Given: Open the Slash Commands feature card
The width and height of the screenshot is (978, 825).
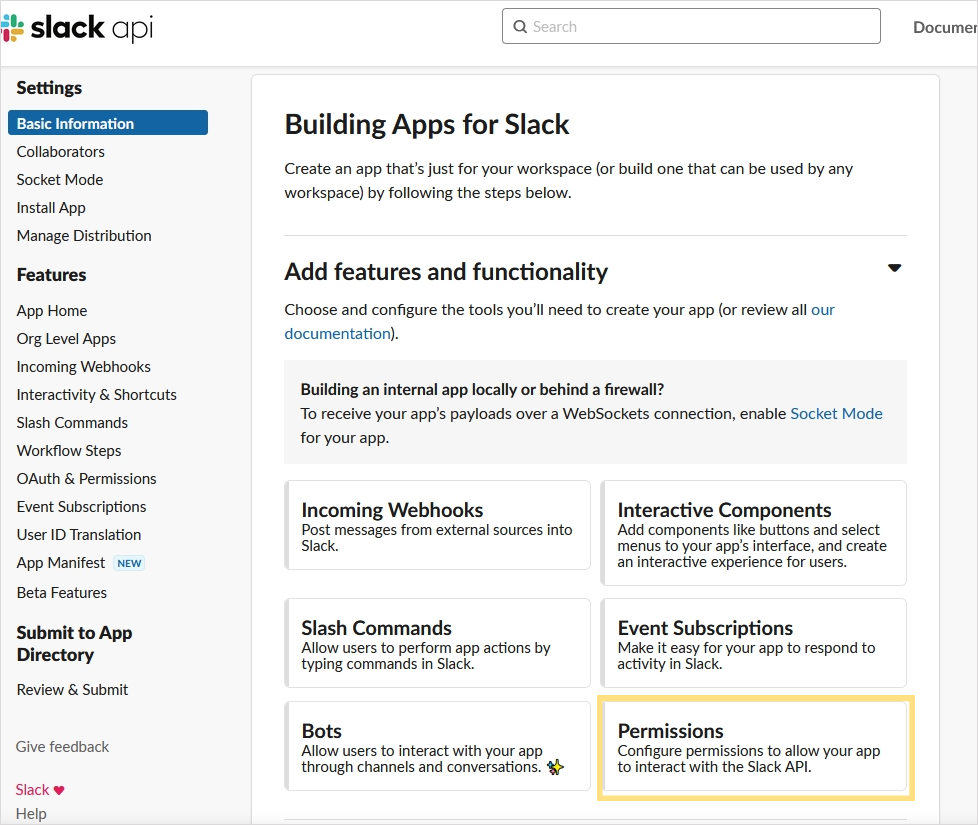Looking at the screenshot, I should 437,643.
